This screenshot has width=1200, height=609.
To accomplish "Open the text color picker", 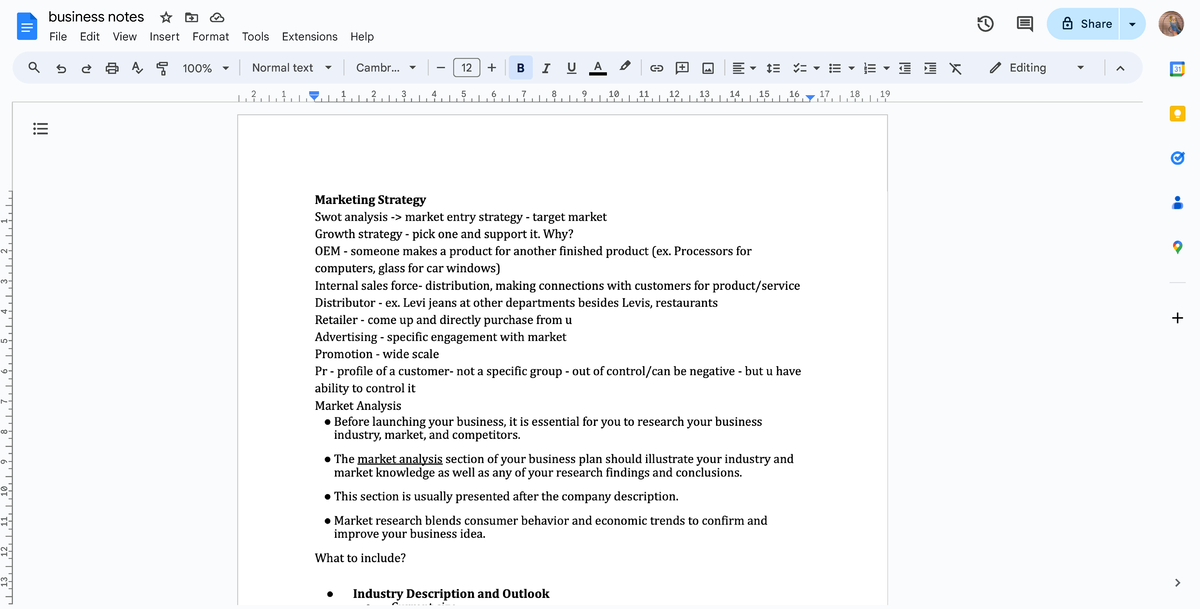I will click(597, 67).
